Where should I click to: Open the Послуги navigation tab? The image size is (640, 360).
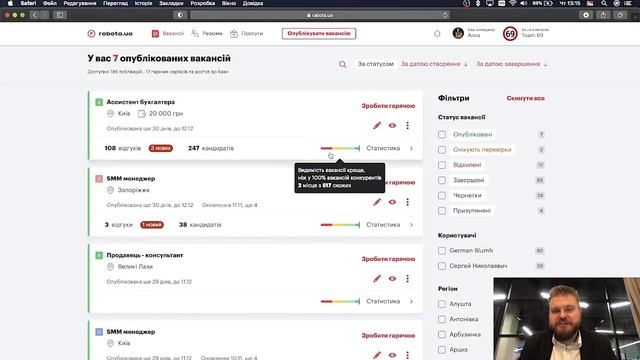tap(247, 33)
